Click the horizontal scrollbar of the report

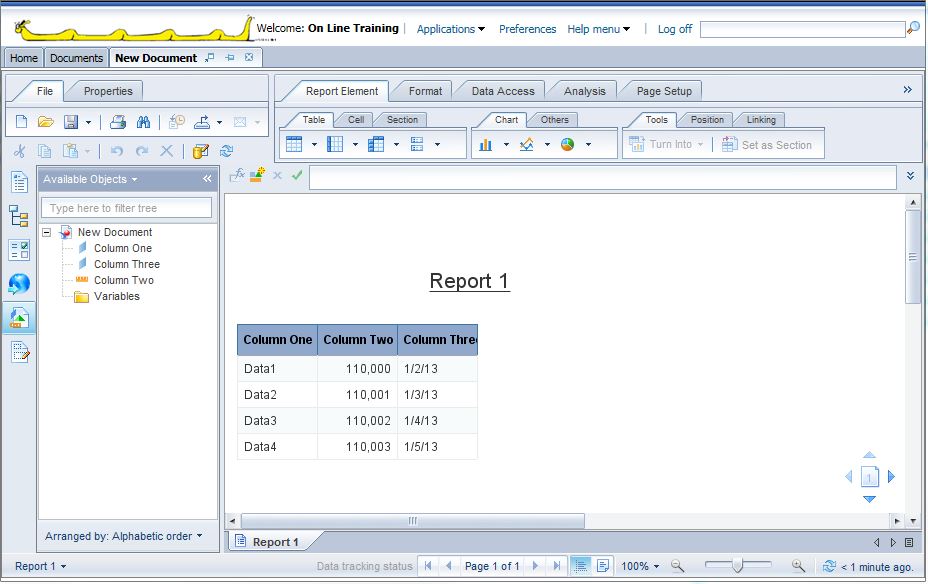coord(413,521)
